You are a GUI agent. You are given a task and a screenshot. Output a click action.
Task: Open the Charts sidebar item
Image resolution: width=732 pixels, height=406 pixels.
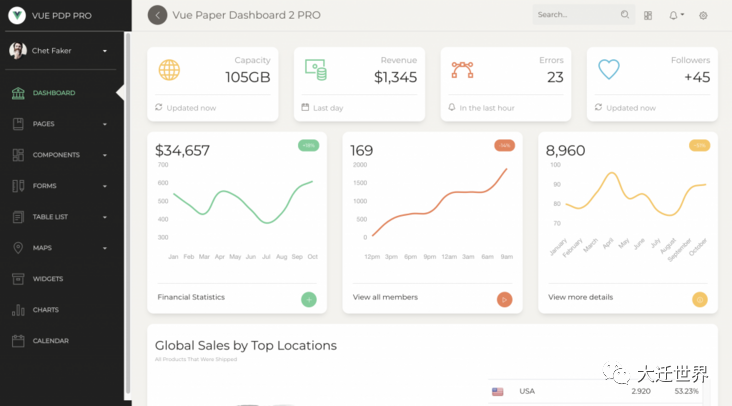tap(45, 310)
